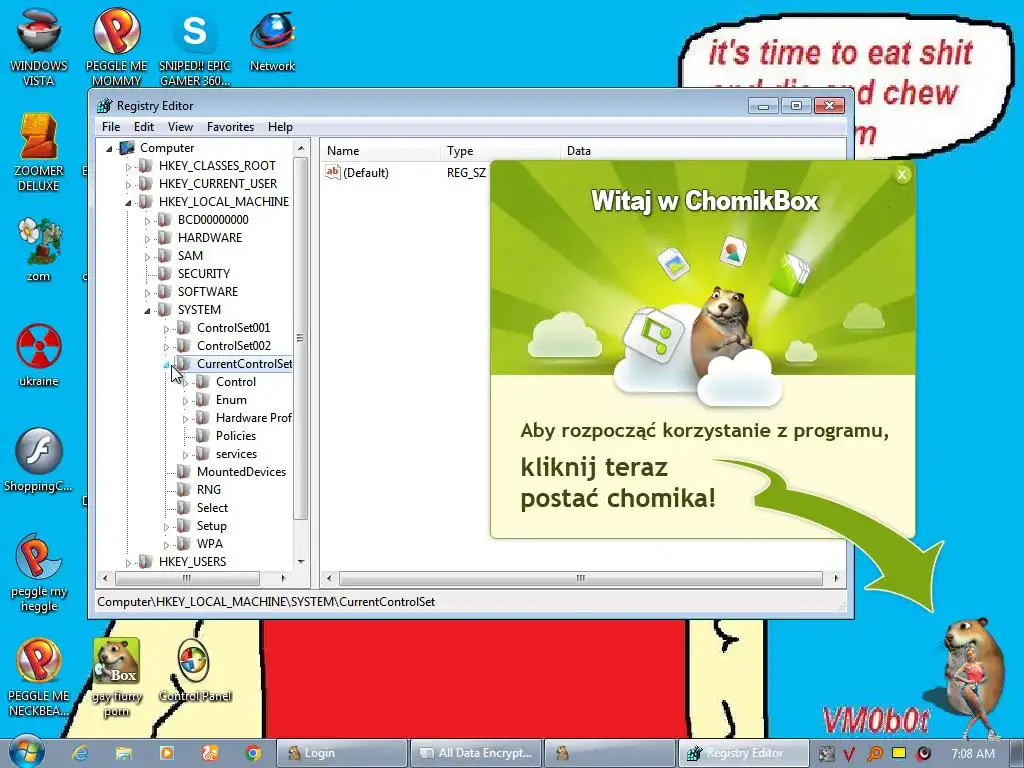
Task: Select the HKEY_USERS hive
Action: [x=192, y=562]
